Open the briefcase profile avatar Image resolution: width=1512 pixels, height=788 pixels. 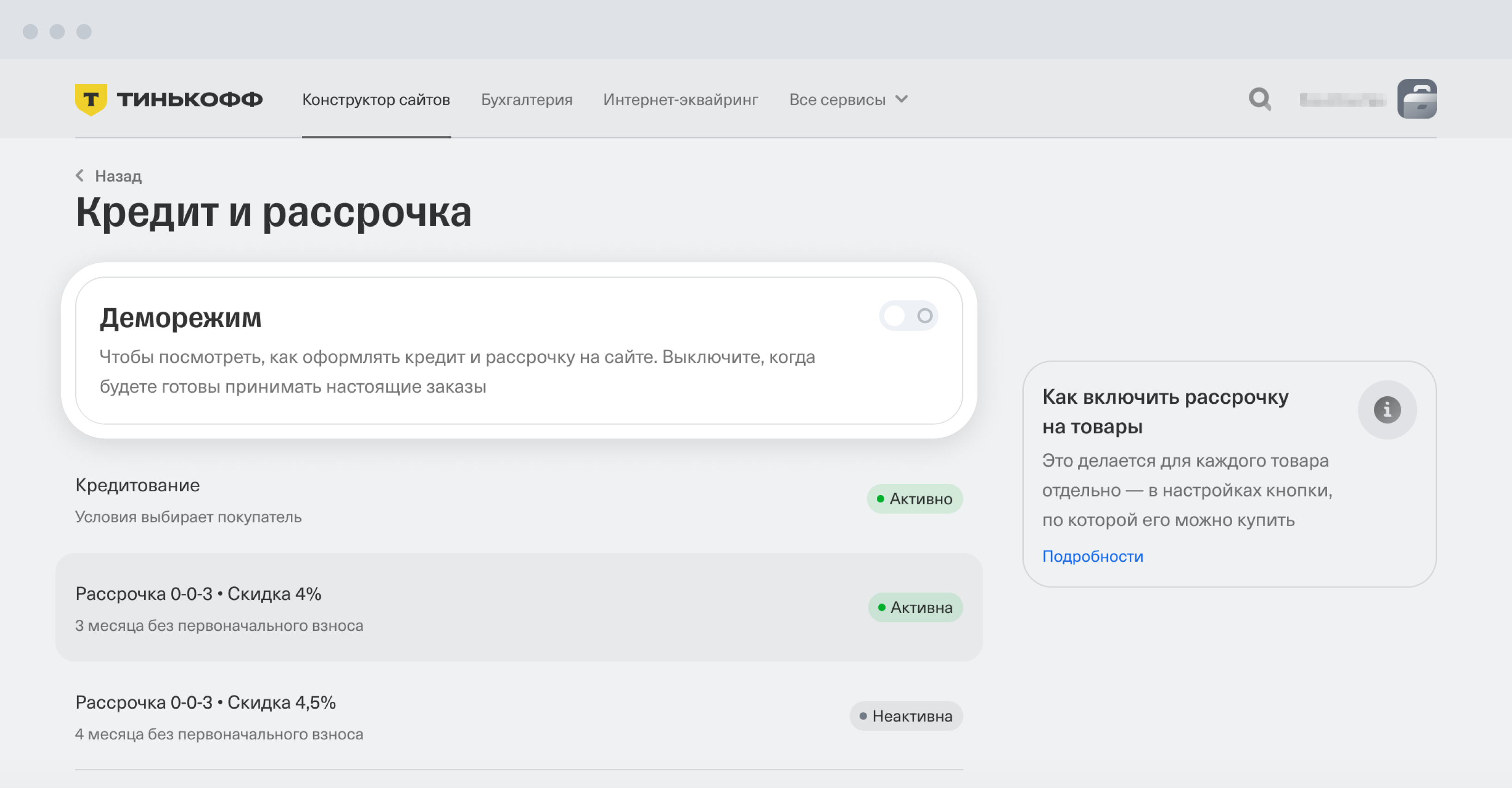click(1416, 99)
